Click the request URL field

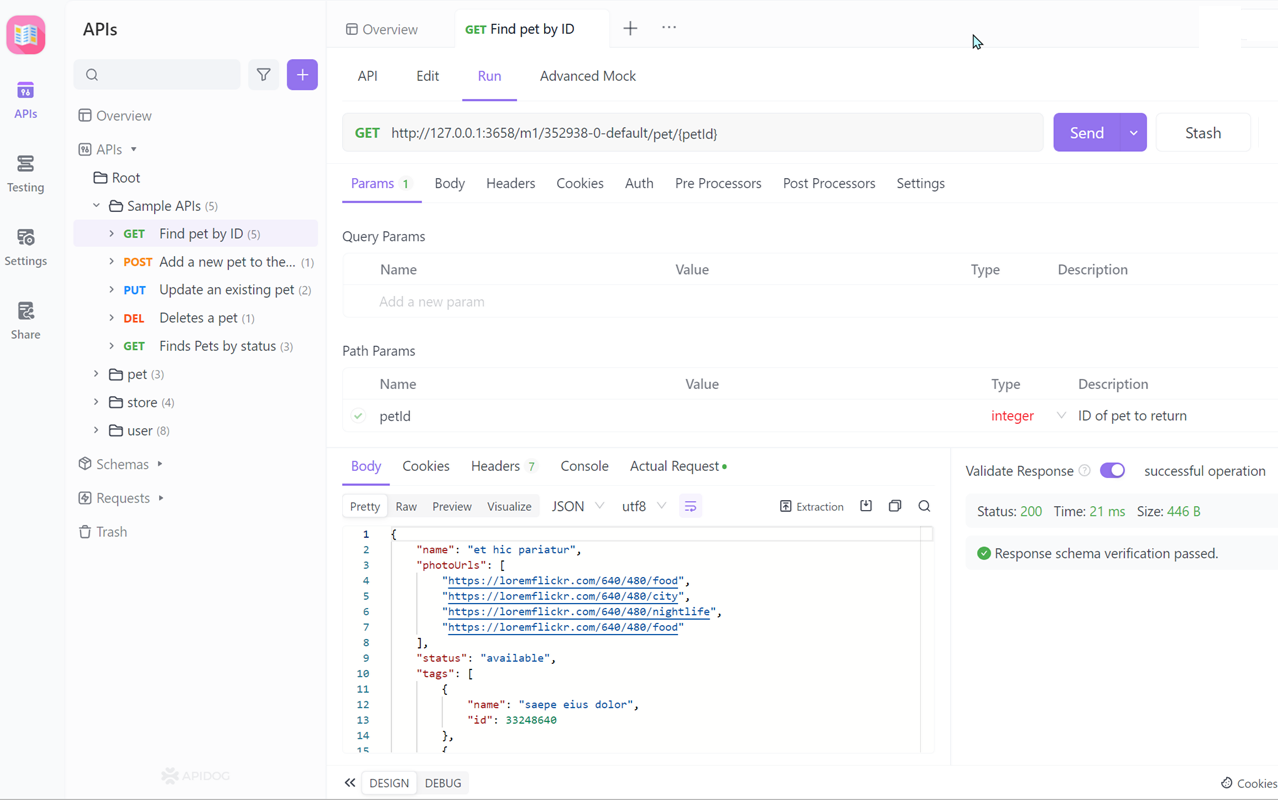coord(693,133)
